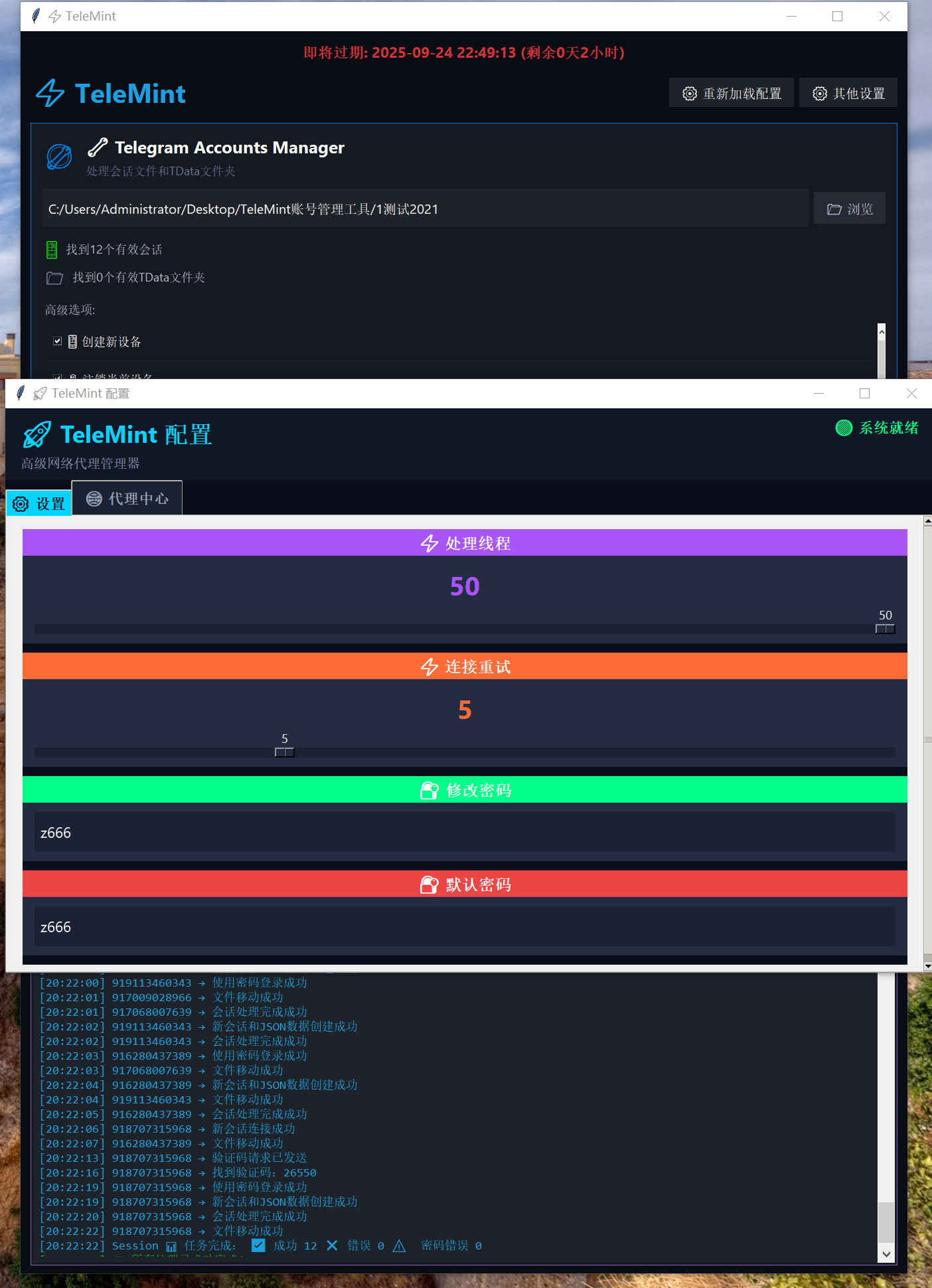Click the rocket icon in TeleMint 配置 header

coord(37,435)
